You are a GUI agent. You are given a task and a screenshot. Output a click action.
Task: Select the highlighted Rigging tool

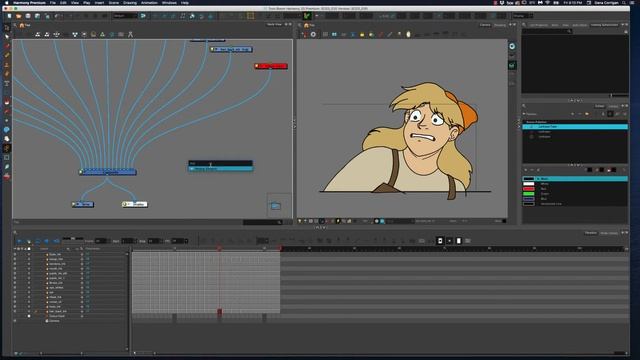7,148
